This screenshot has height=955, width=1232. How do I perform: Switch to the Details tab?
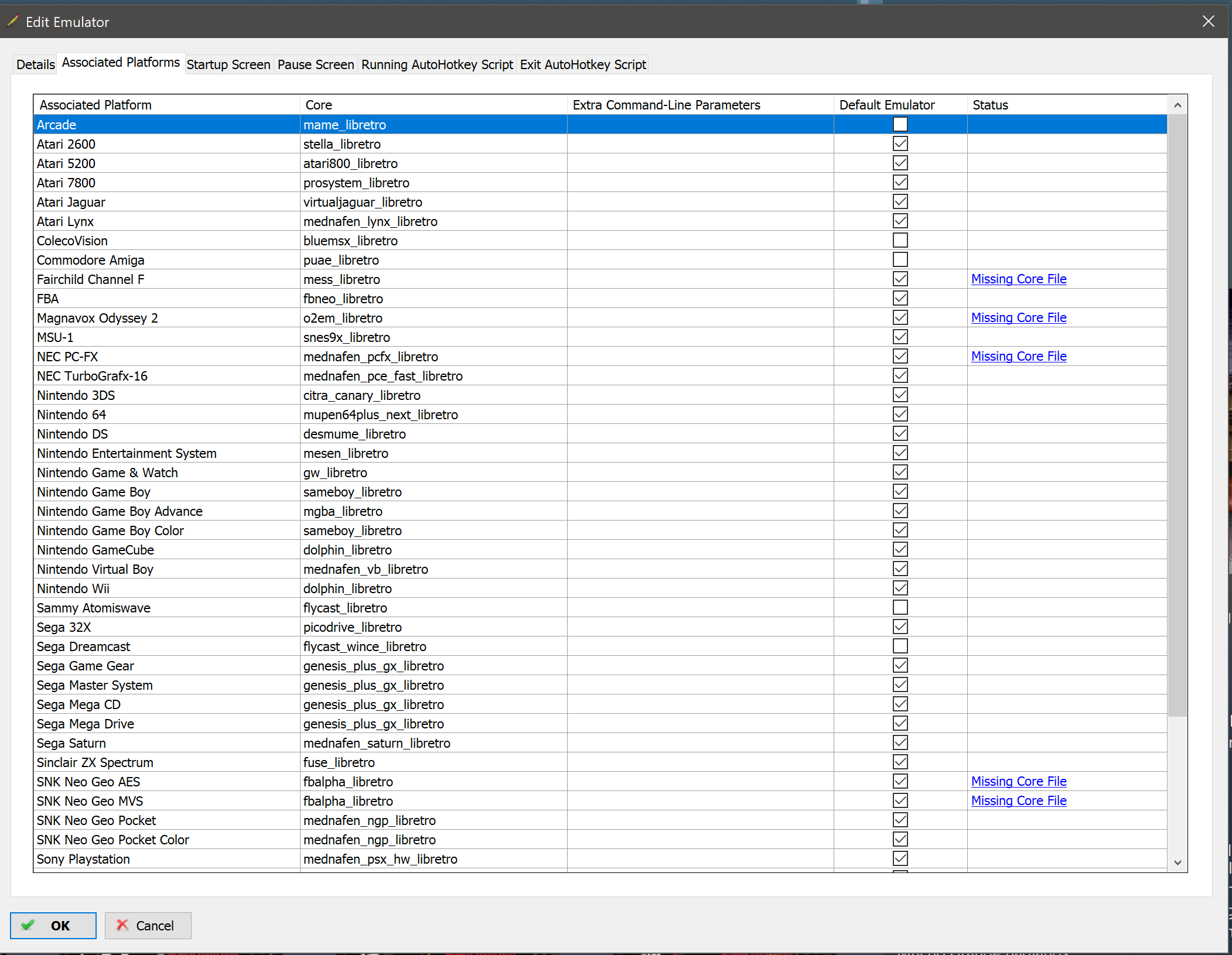pos(36,64)
